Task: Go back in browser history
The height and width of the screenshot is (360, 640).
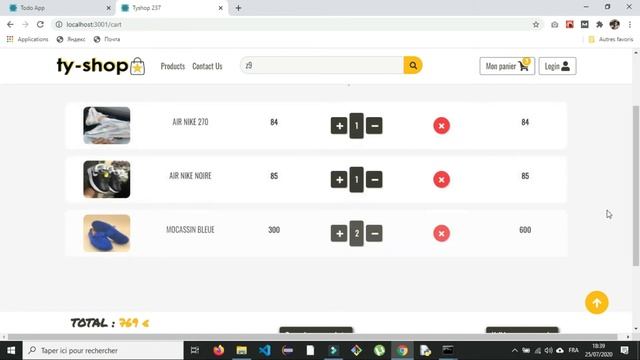Action: [x=10, y=24]
